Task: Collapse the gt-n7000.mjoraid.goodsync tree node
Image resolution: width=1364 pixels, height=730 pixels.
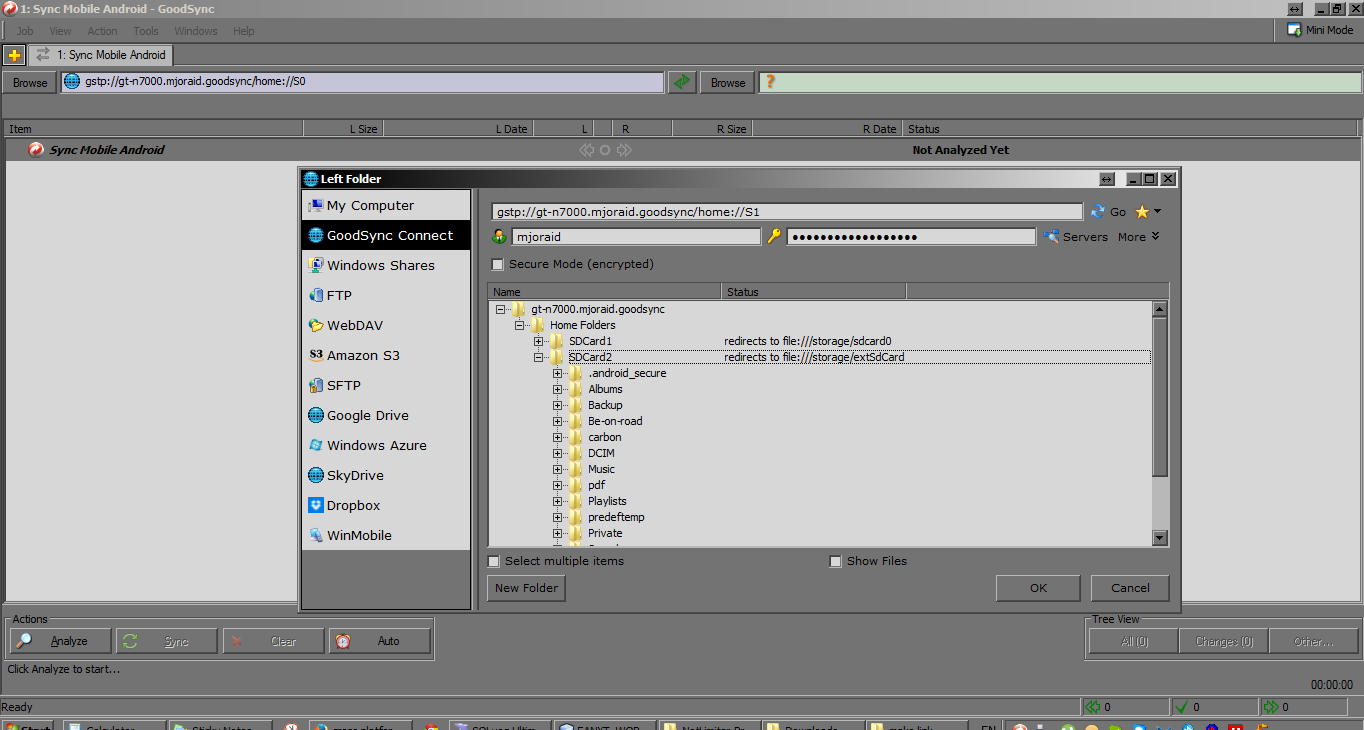Action: coord(500,309)
